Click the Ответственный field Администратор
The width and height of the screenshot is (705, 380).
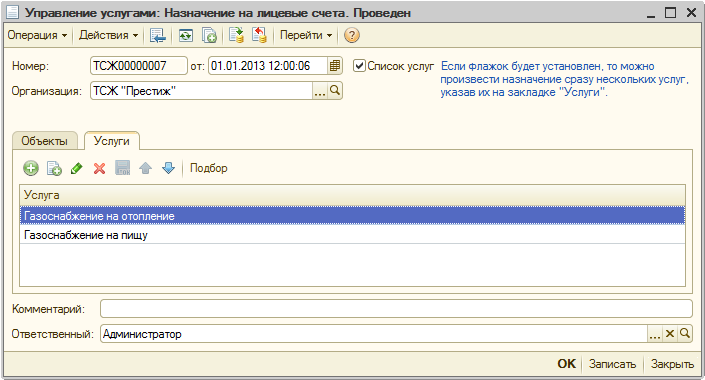pos(374,334)
